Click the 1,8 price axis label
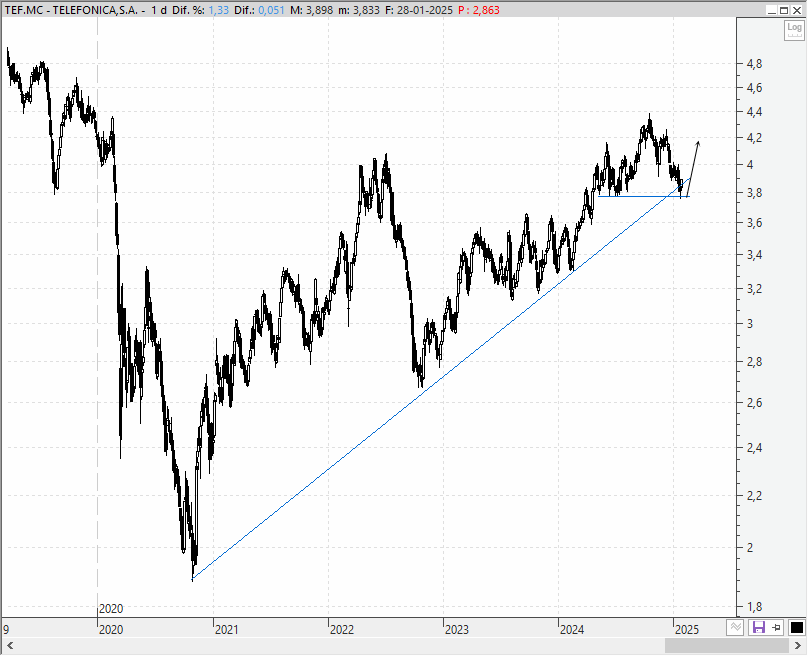The image size is (808, 656). click(x=754, y=607)
